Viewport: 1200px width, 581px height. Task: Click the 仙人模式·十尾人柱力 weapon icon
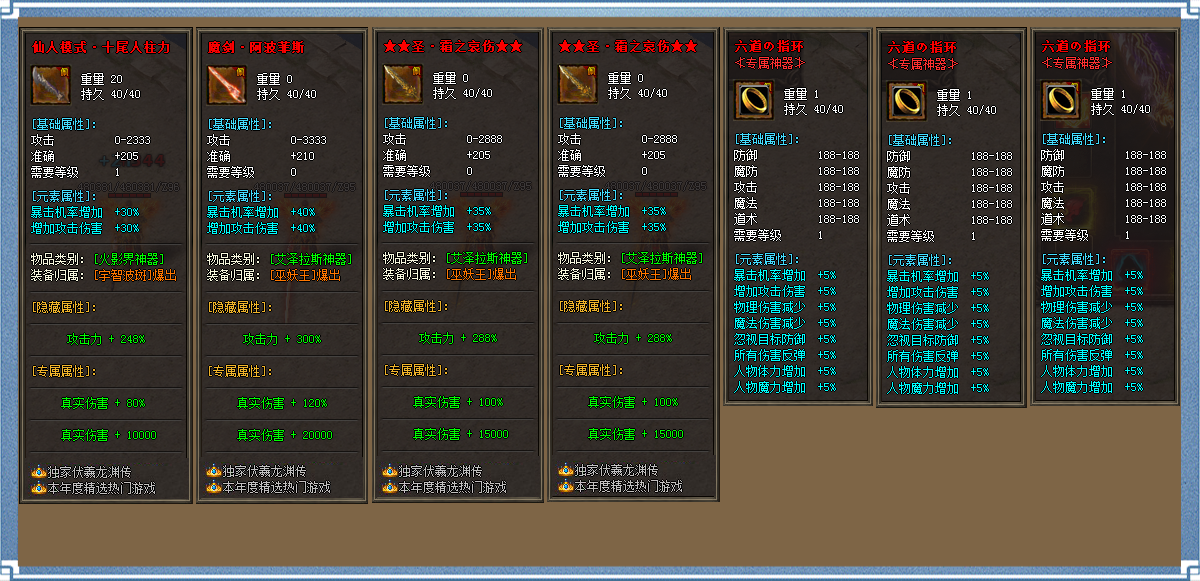[49, 85]
